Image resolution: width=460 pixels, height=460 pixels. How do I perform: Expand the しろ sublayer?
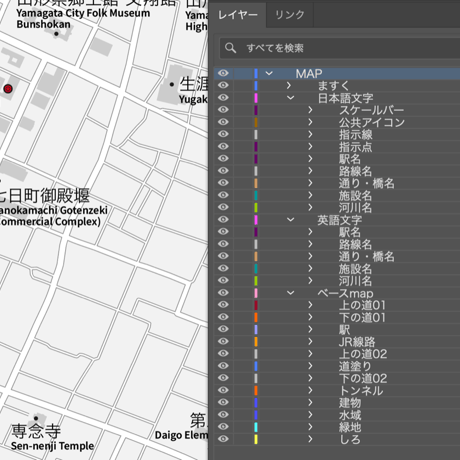[x=310, y=439]
